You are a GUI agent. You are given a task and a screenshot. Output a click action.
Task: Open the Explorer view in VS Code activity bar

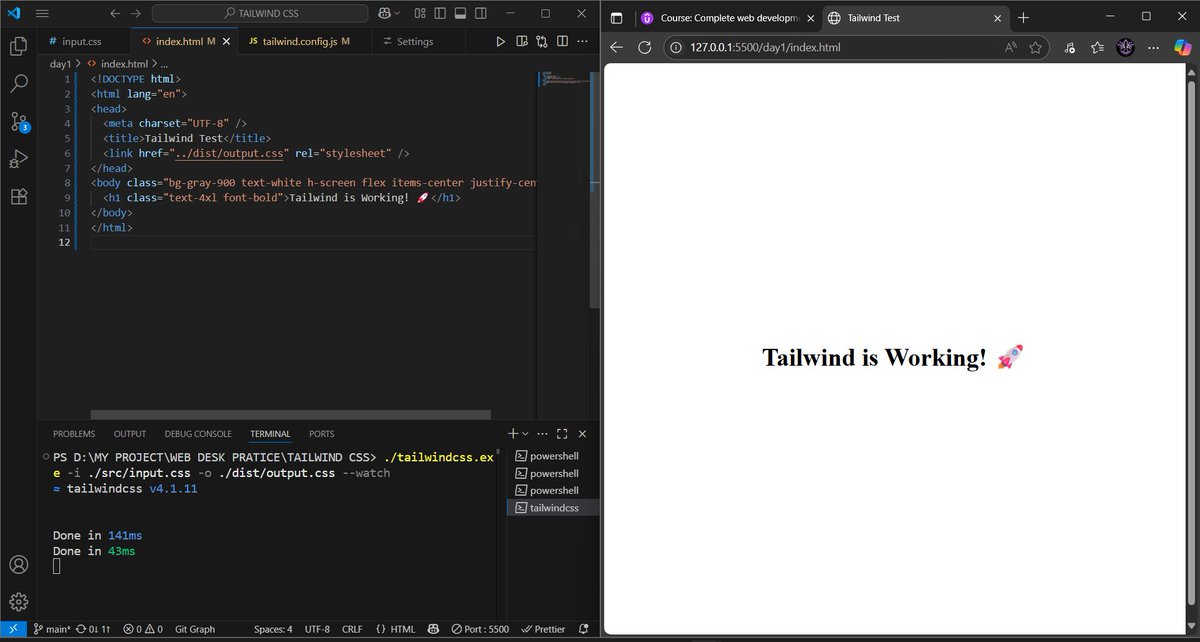(x=18, y=46)
